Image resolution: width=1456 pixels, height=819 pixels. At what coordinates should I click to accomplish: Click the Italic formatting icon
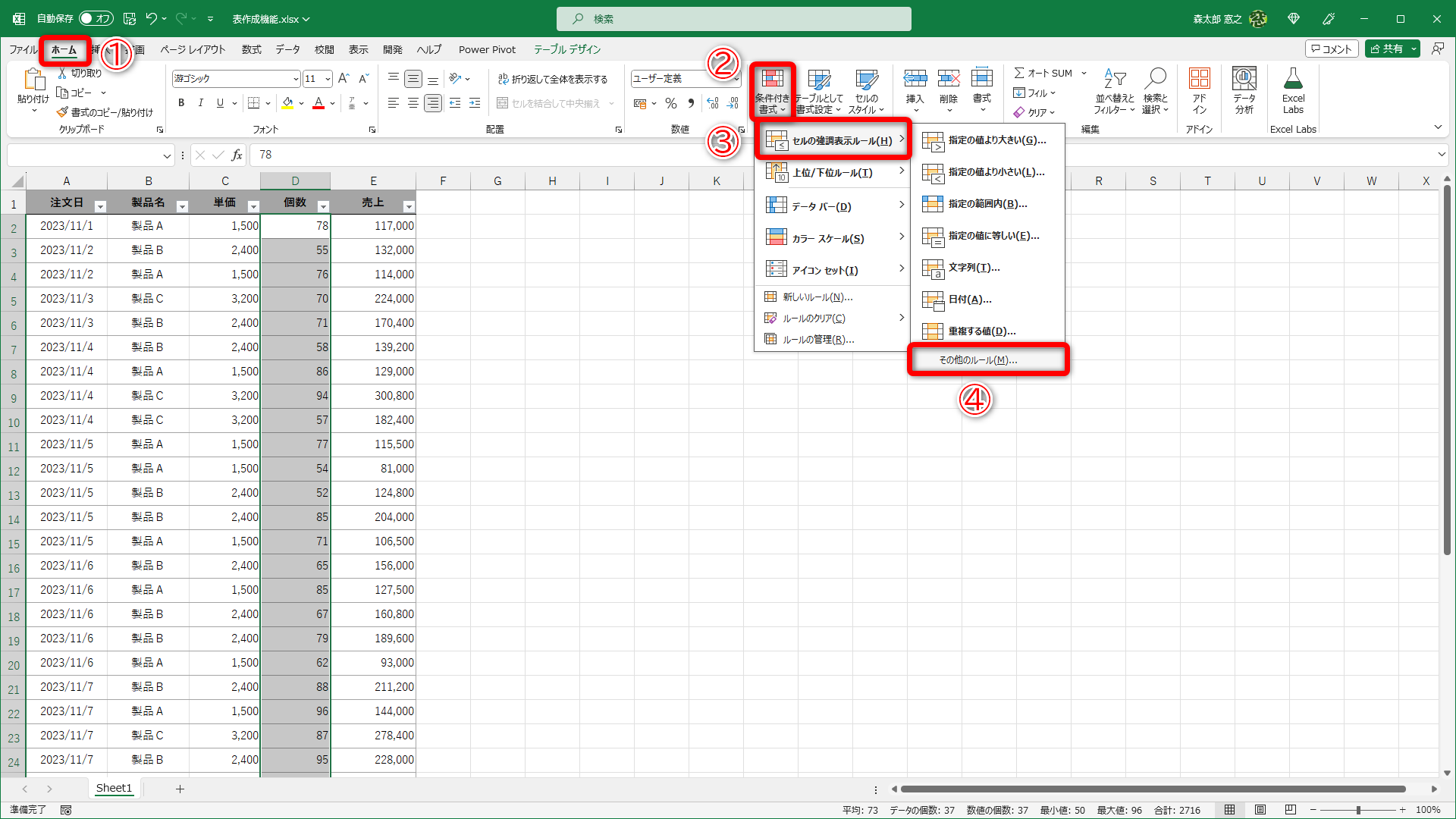200,103
